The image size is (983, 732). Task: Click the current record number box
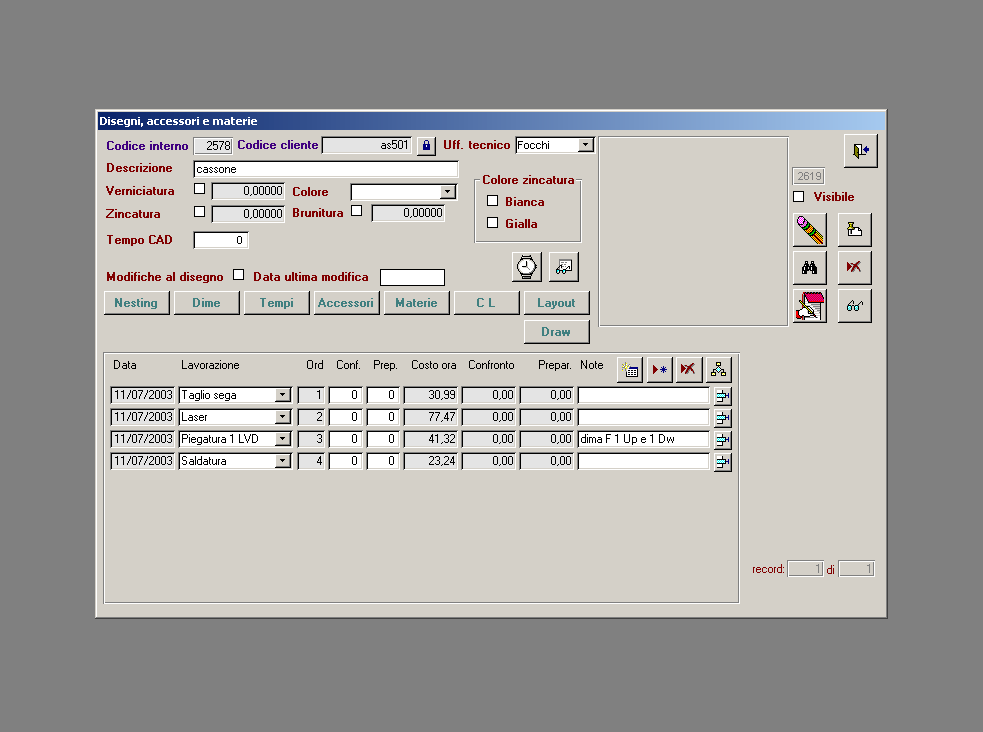tap(806, 569)
